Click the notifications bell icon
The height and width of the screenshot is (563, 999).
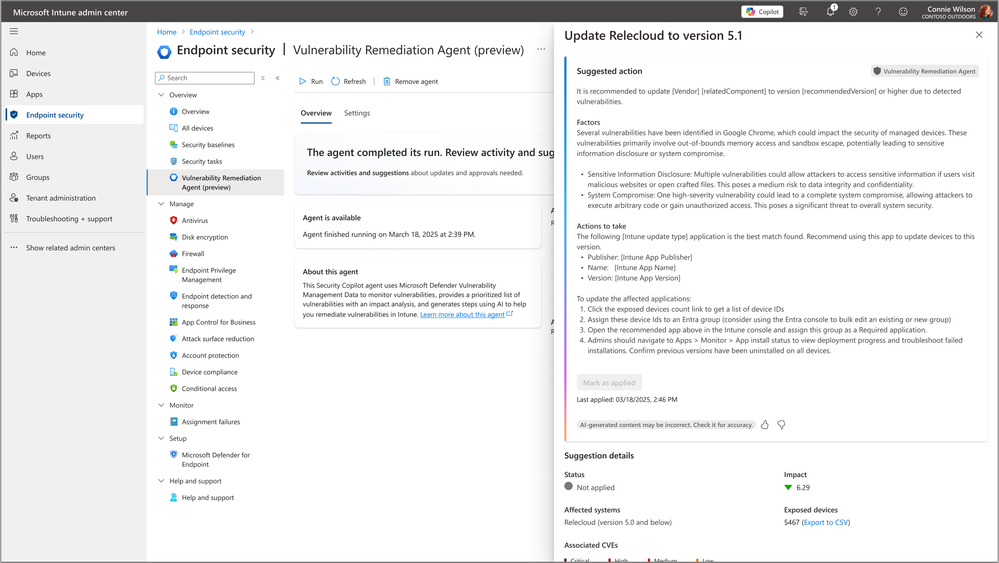[830, 11]
